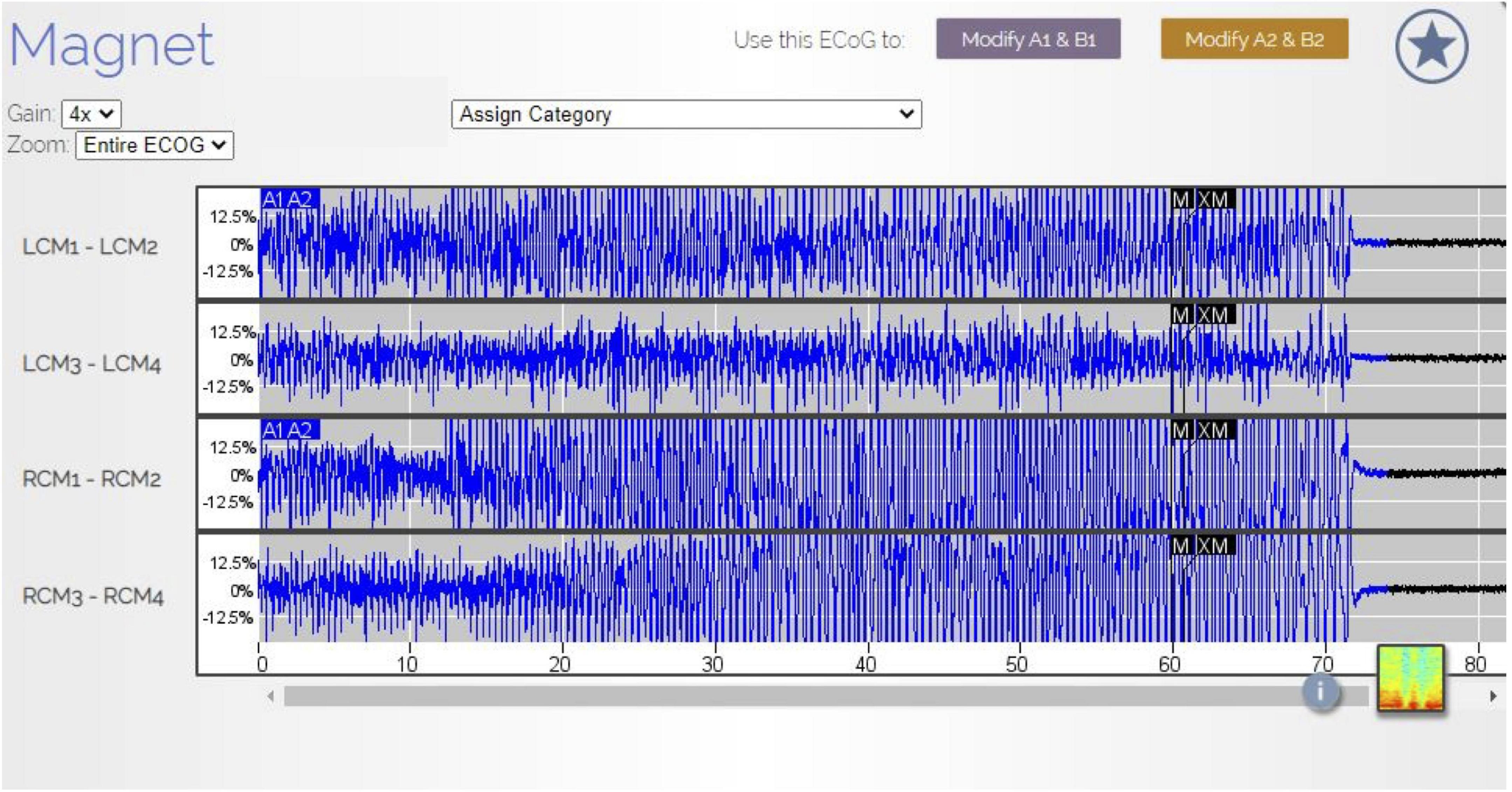The image size is (1512, 792).
Task: Click the M marker on RCM1 - RCM2 channel
Action: pos(1181,431)
